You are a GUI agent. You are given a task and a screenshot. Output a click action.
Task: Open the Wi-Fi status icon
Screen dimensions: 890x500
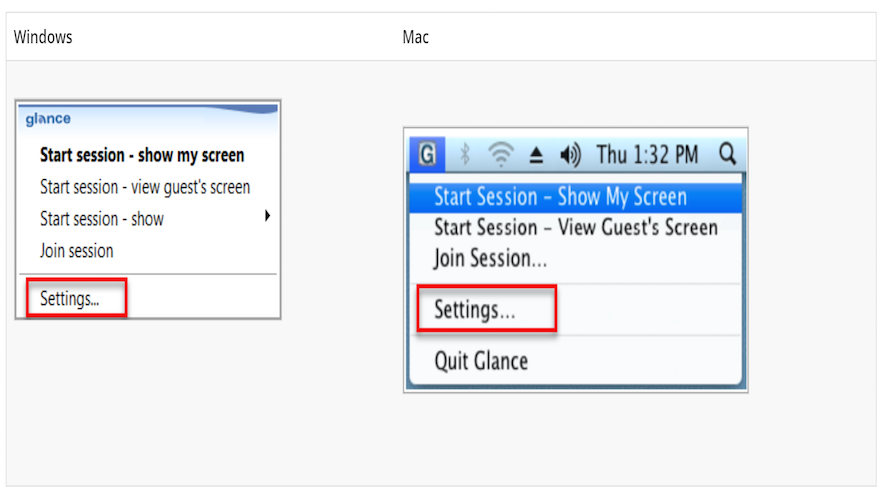(x=501, y=154)
